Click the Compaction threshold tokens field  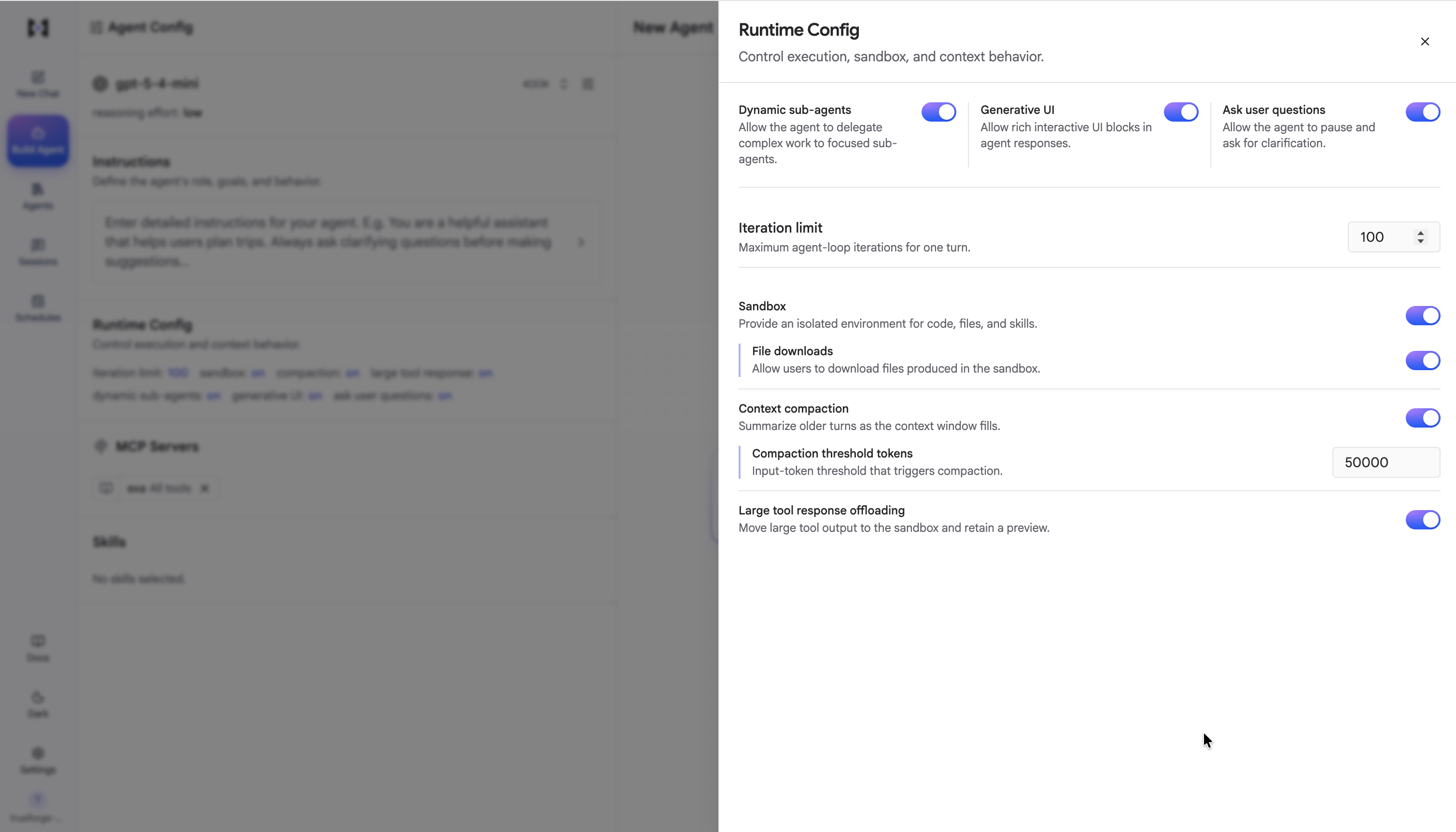(1386, 462)
